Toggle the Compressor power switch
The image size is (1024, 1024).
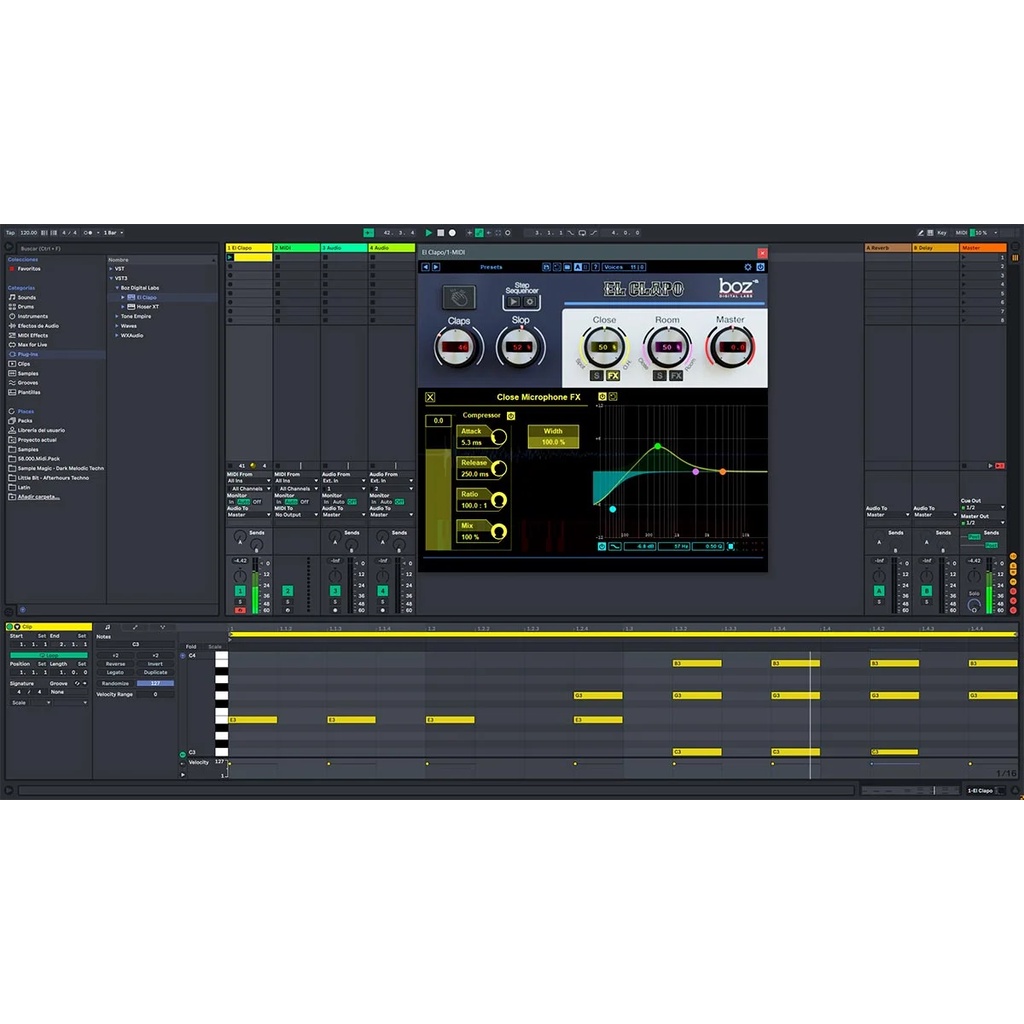(x=510, y=415)
